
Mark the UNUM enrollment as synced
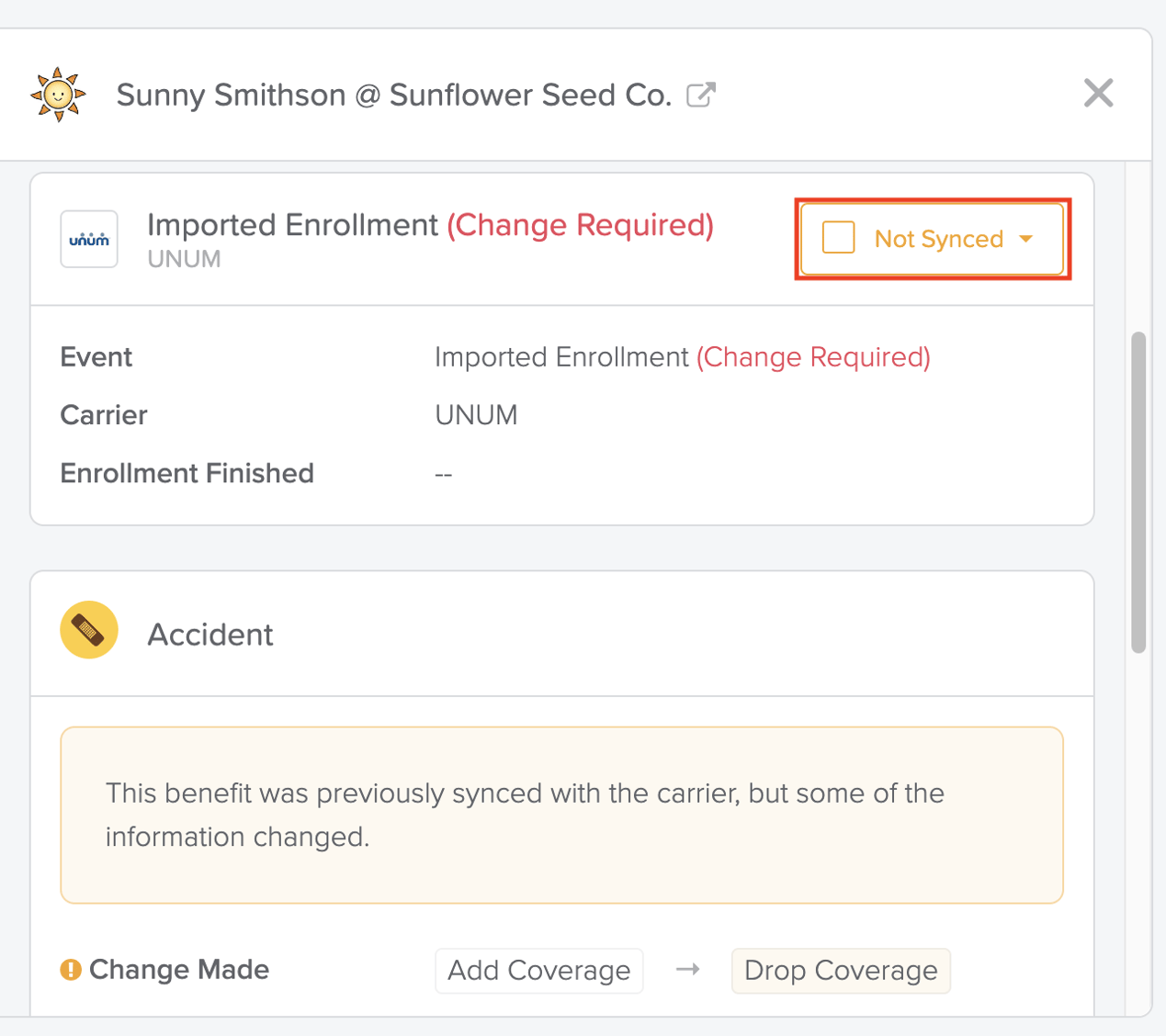click(x=837, y=237)
